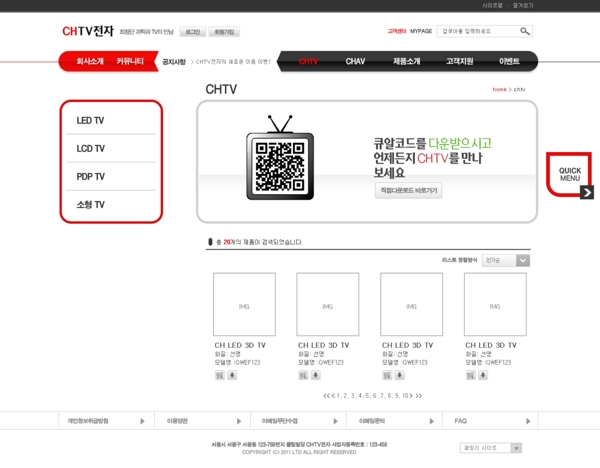The width and height of the screenshot is (600, 468).
Task: Select LED TV in sidebar
Action: 90,121
